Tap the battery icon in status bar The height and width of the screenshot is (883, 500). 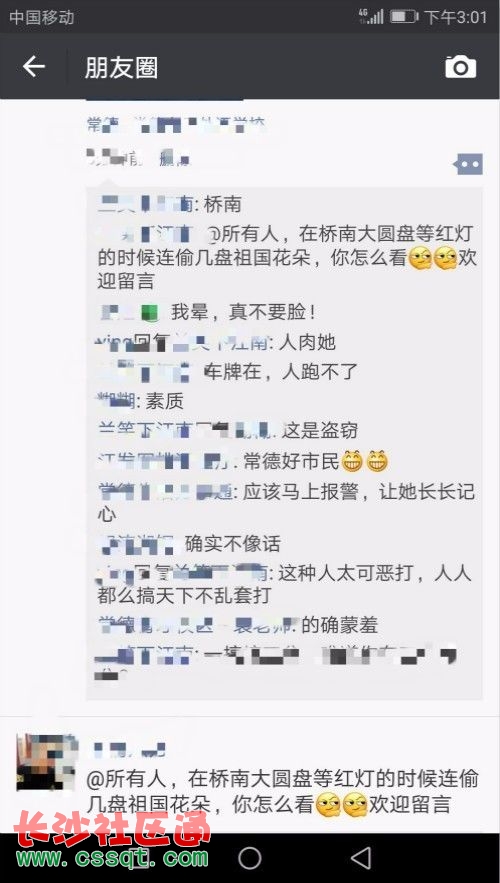point(403,16)
